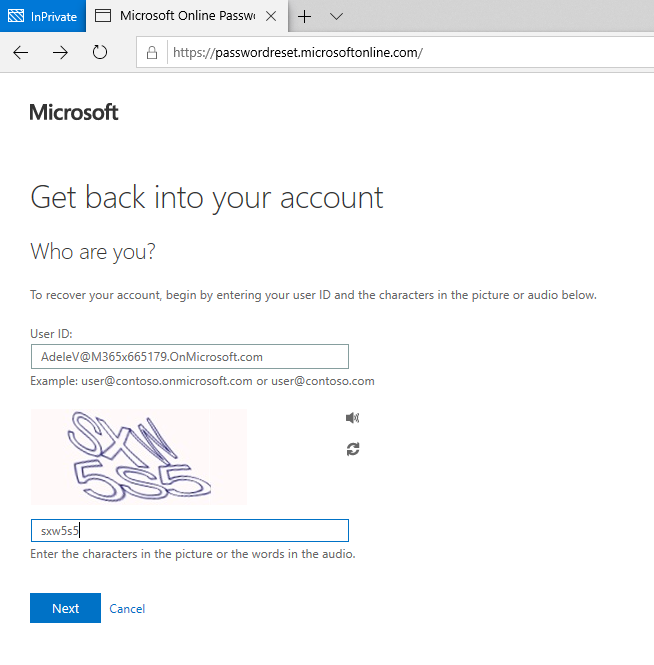
Task: Click the 'Who are you?' subheading
Action: (93, 251)
